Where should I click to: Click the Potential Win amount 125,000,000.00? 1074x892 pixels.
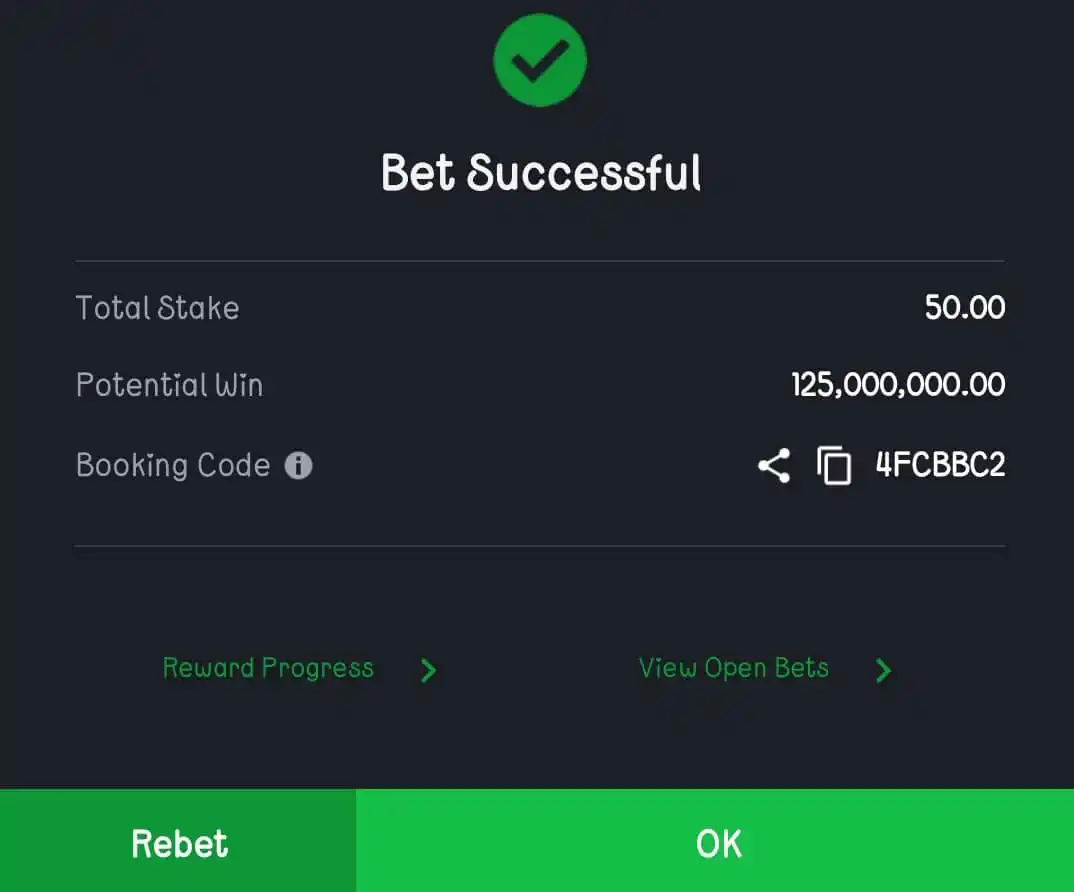(x=898, y=384)
